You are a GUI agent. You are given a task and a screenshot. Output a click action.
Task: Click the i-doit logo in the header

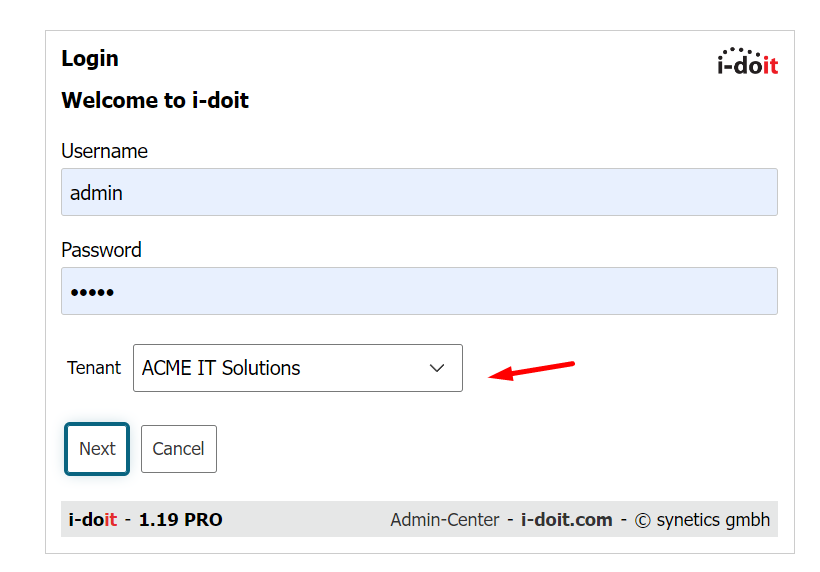pos(747,62)
